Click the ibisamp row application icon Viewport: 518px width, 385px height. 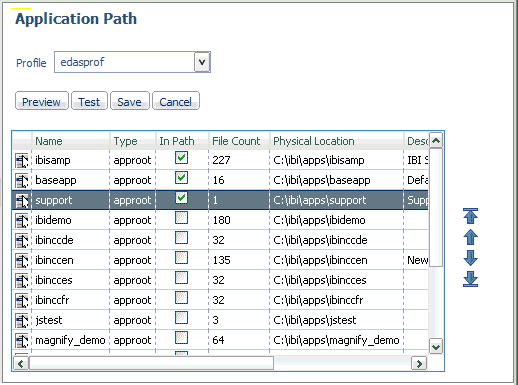point(22,160)
